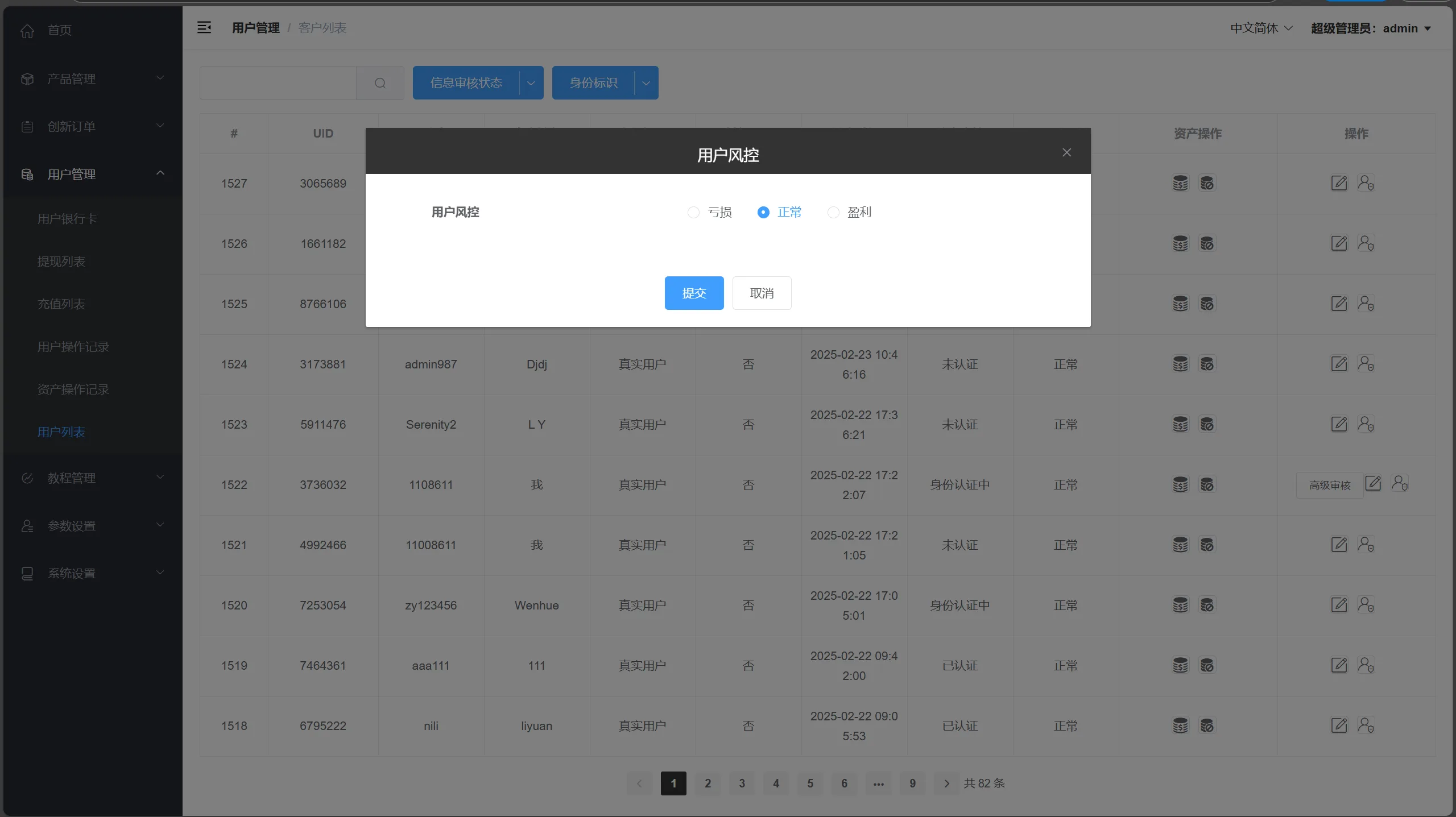Open 身份标识 dropdown arrow
The width and height of the screenshot is (1456, 817).
tap(646, 83)
